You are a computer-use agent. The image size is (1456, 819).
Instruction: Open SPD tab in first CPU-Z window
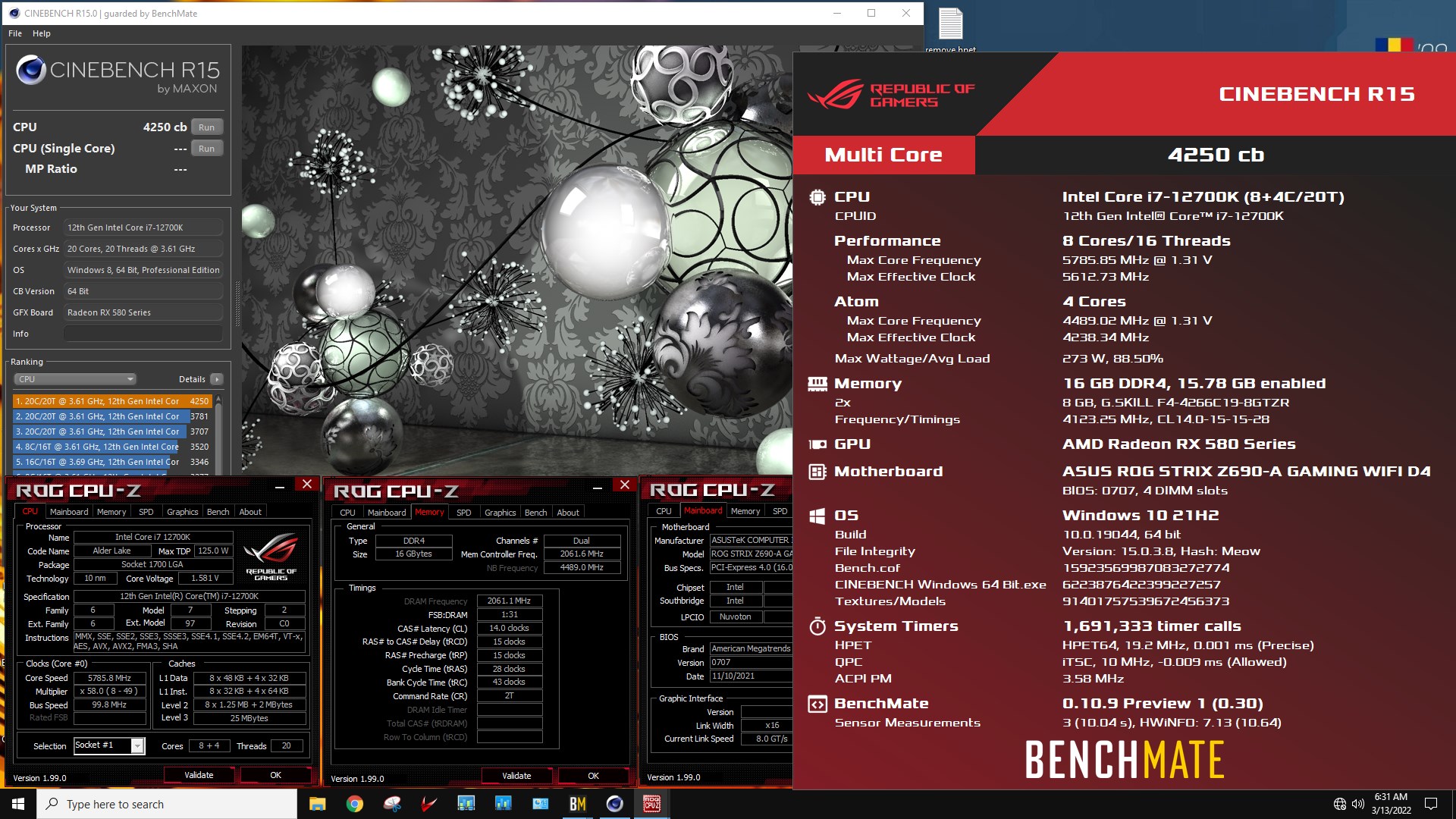(146, 512)
